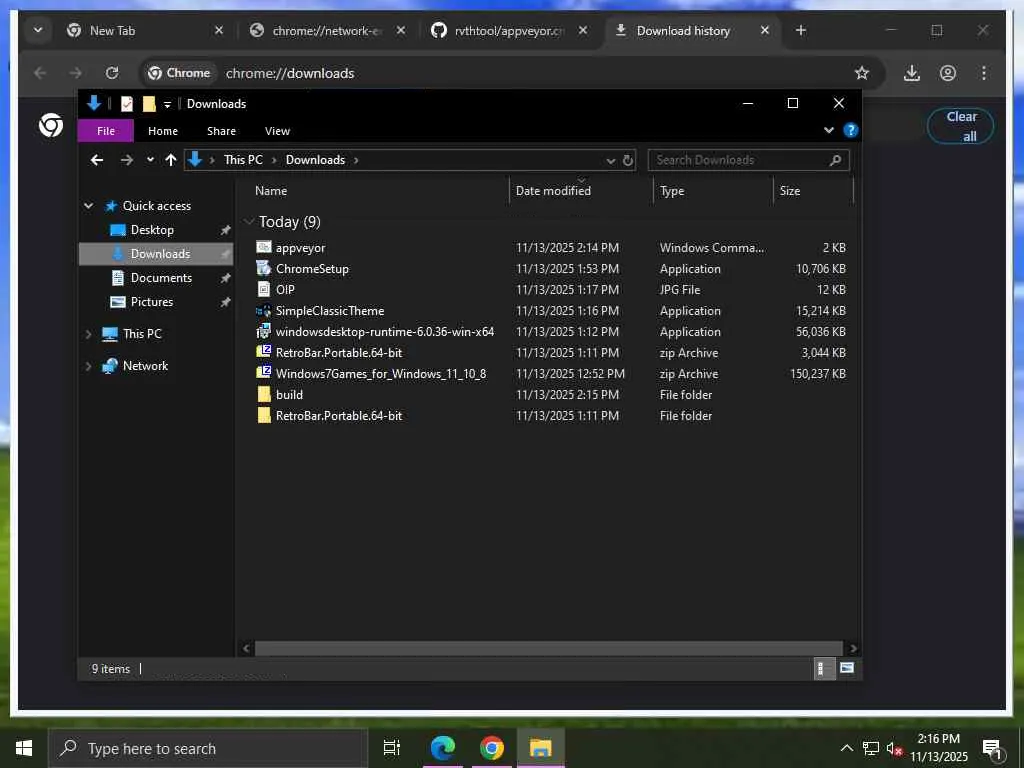Open Microsoft Edge from taskbar

442,748
